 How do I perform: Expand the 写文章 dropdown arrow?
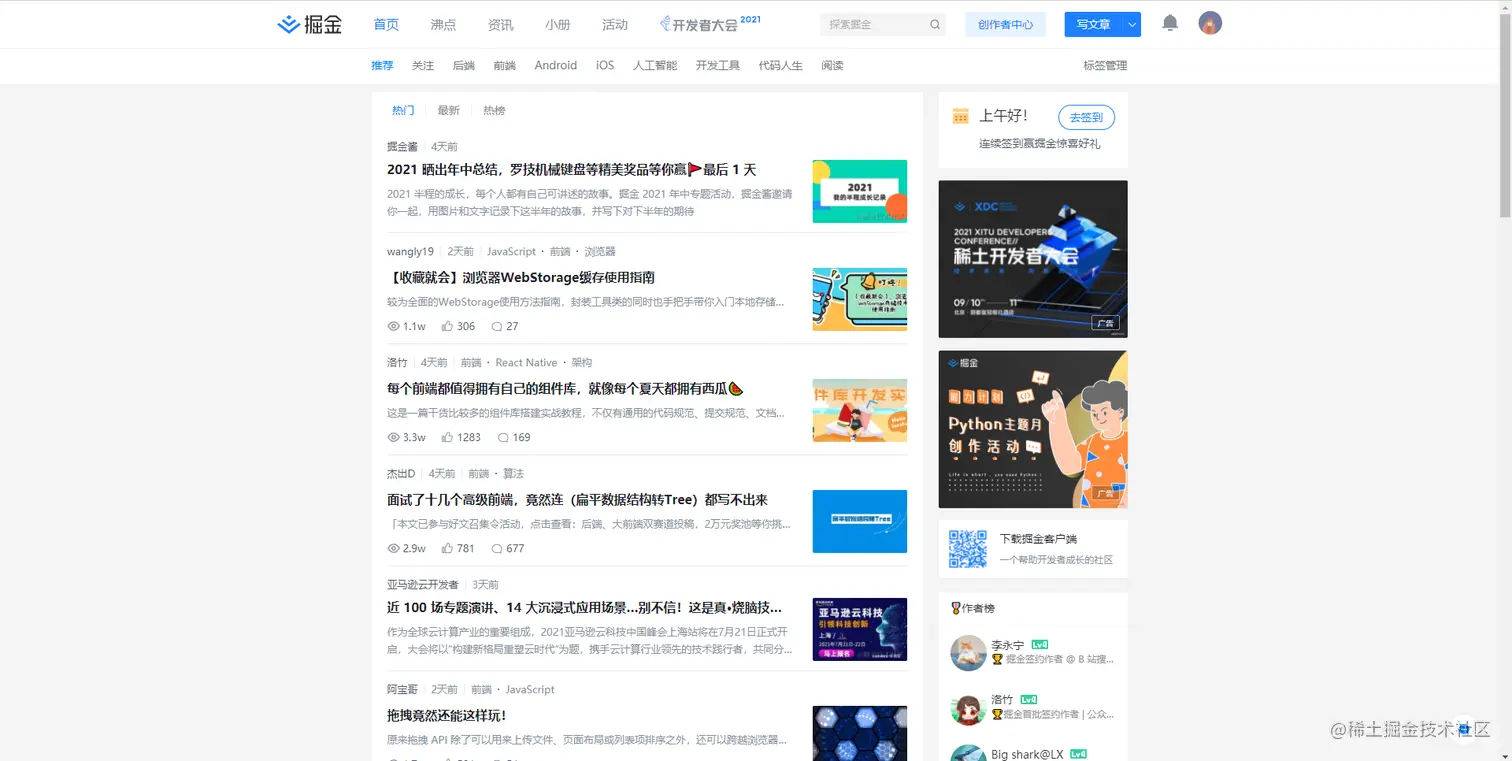1131,25
